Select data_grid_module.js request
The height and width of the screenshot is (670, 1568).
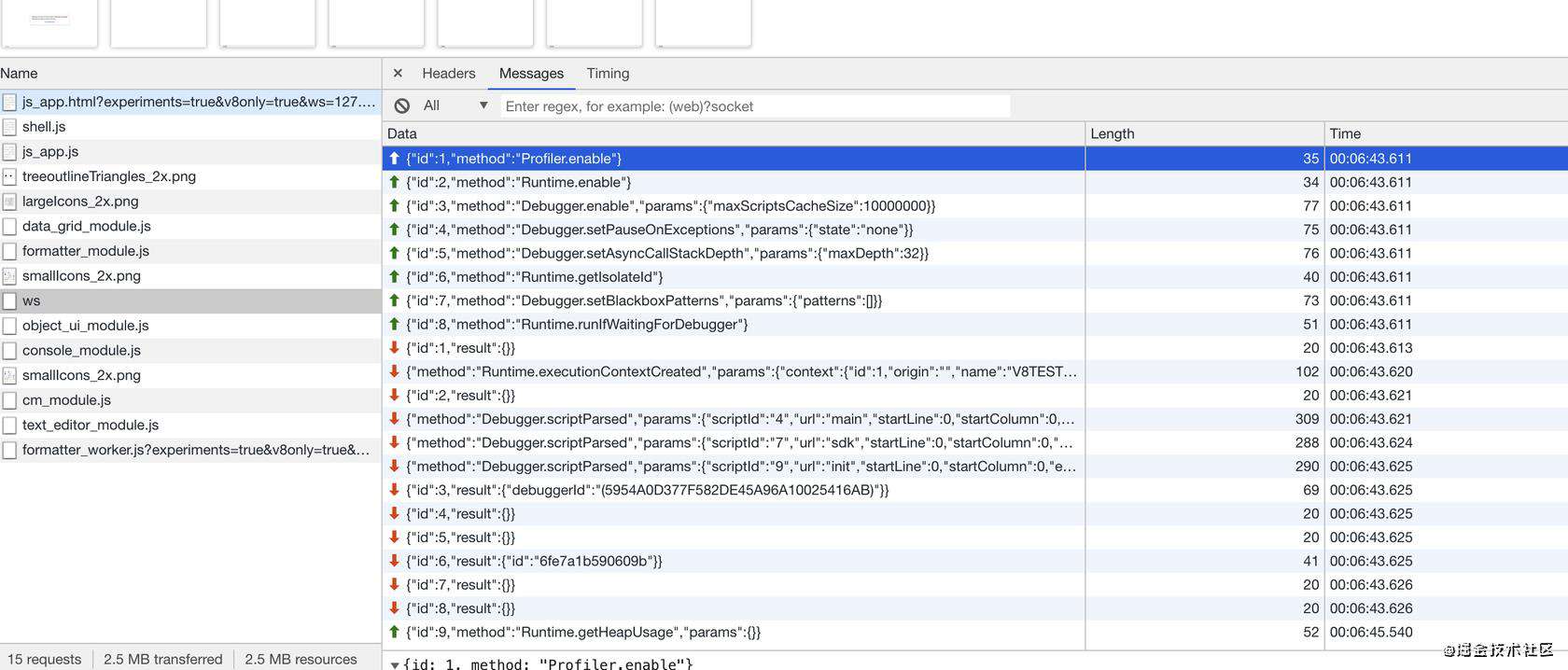tap(190, 226)
